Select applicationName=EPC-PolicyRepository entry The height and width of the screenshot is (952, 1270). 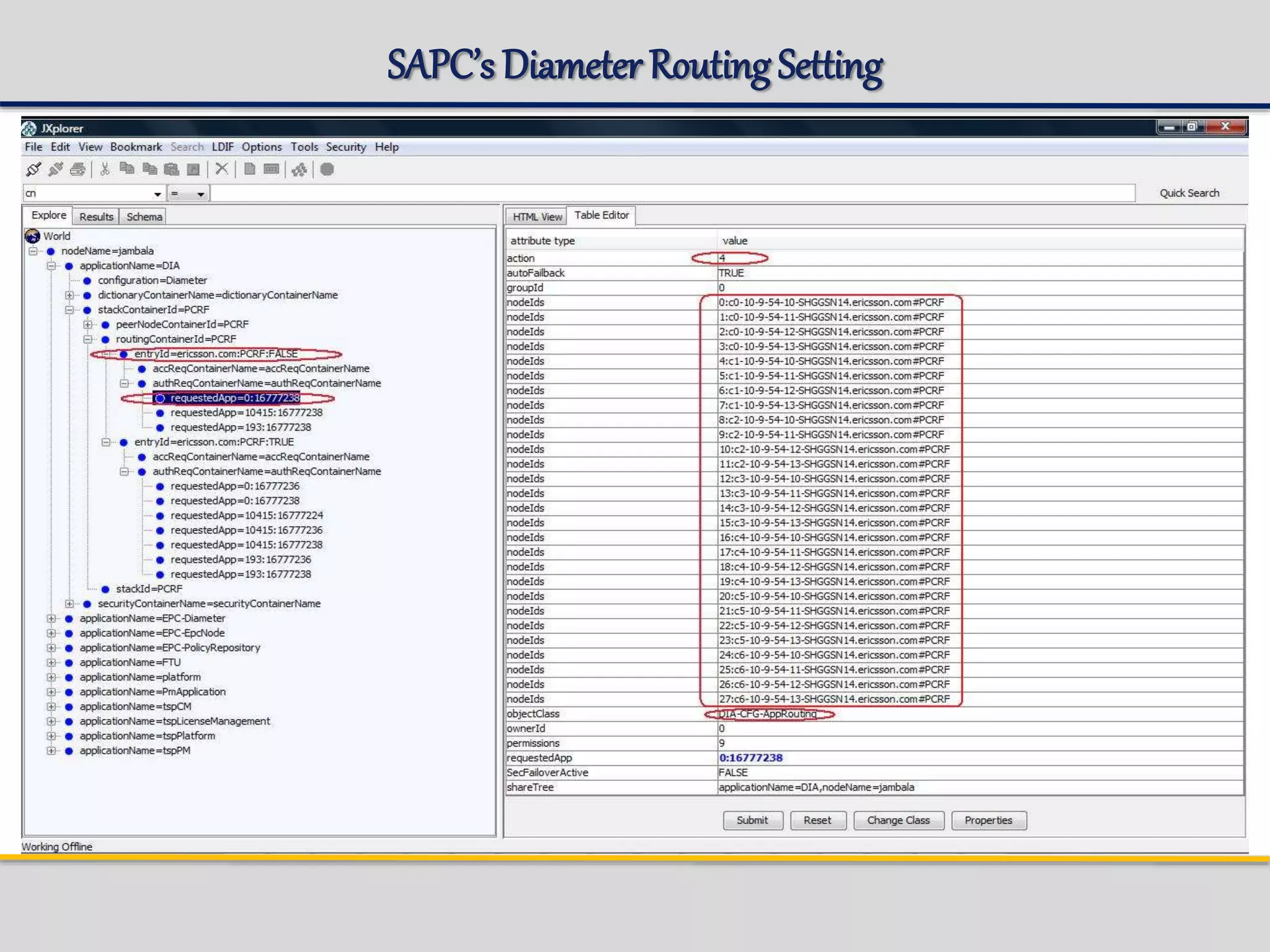pyautogui.click(x=169, y=648)
